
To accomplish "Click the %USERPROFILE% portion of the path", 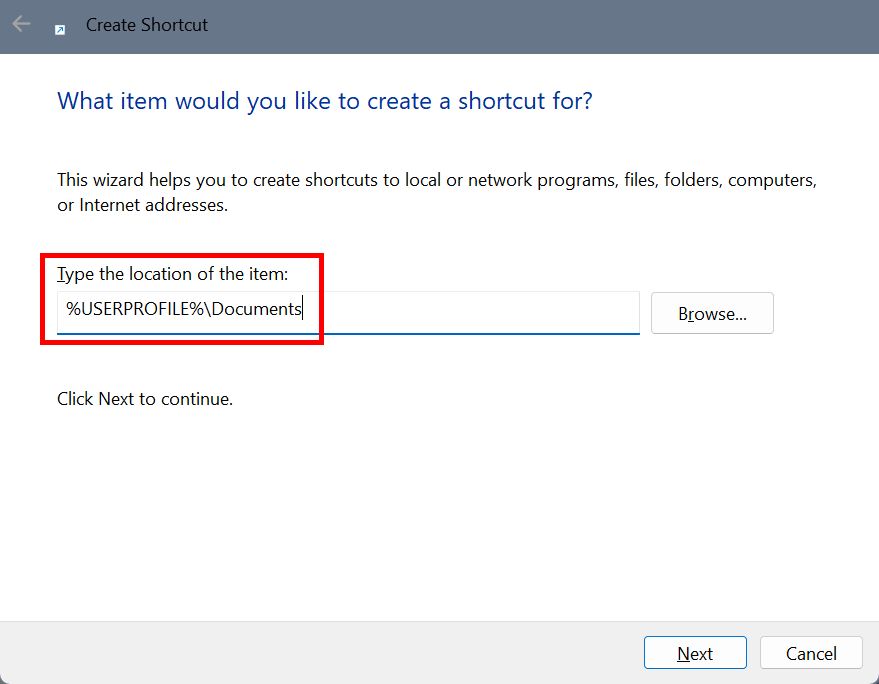I will [135, 309].
